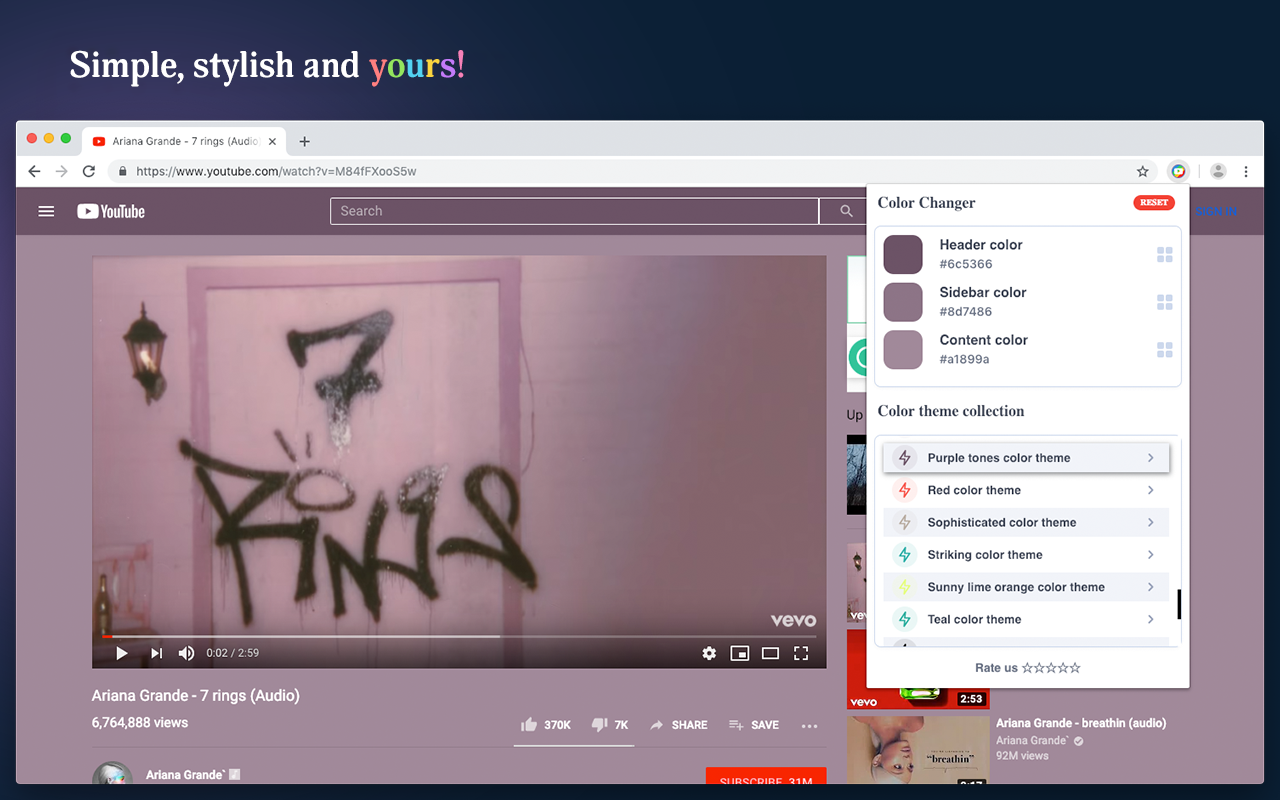
Task: Like the video (370K)
Action: pyautogui.click(x=546, y=725)
